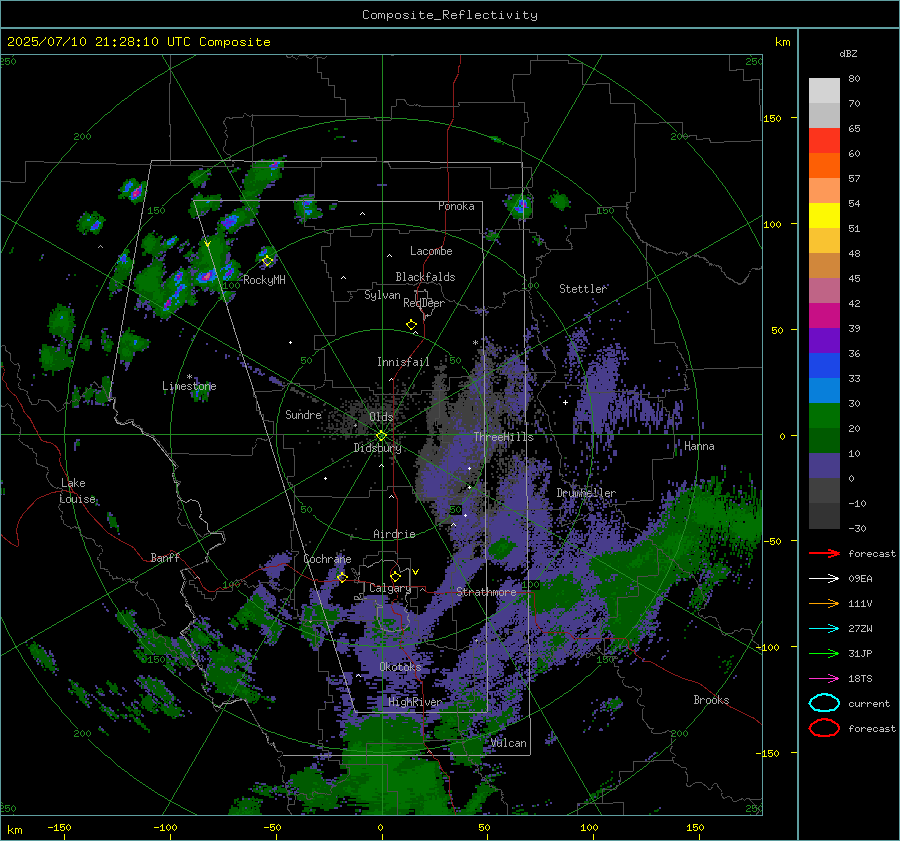Click the Stettler label
Viewport: 900px width, 841px height.
[583, 289]
